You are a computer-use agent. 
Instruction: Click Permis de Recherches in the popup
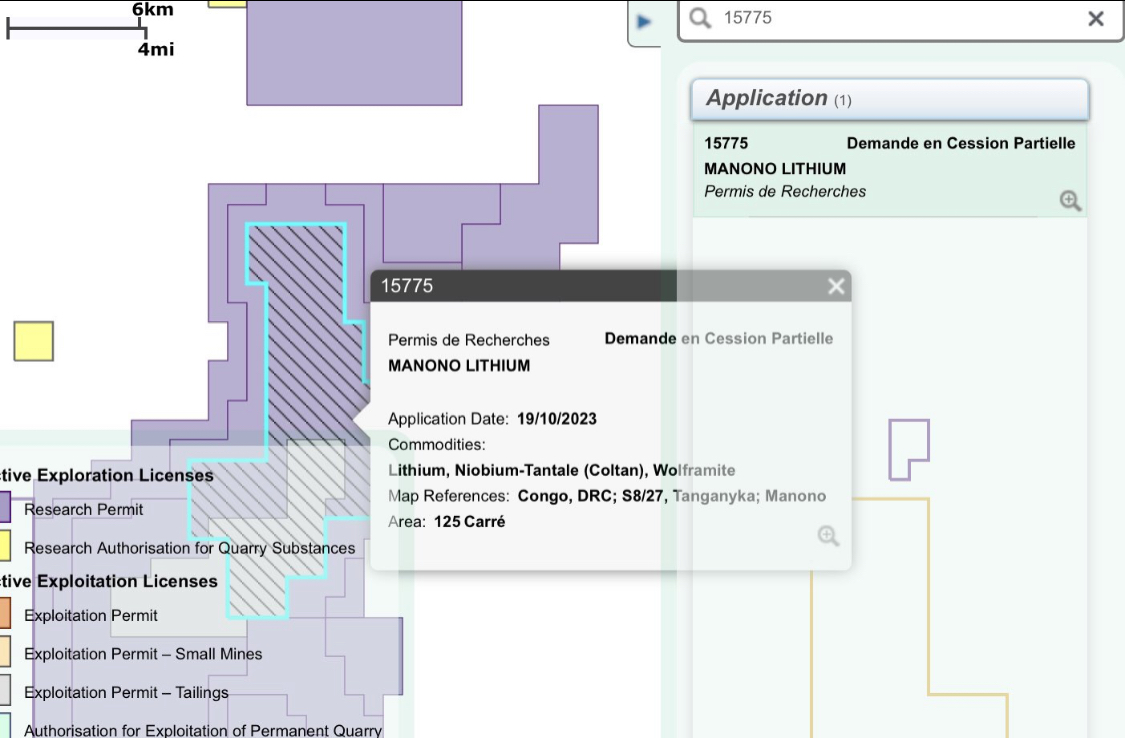click(x=469, y=340)
